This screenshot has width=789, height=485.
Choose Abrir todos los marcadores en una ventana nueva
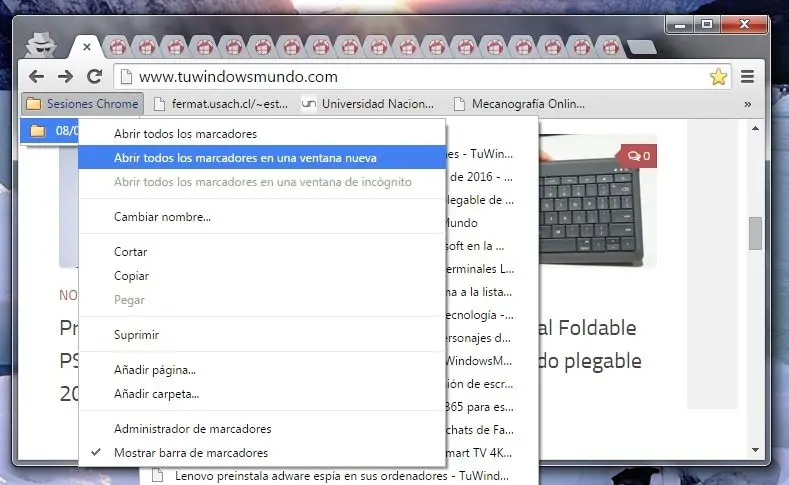point(262,157)
